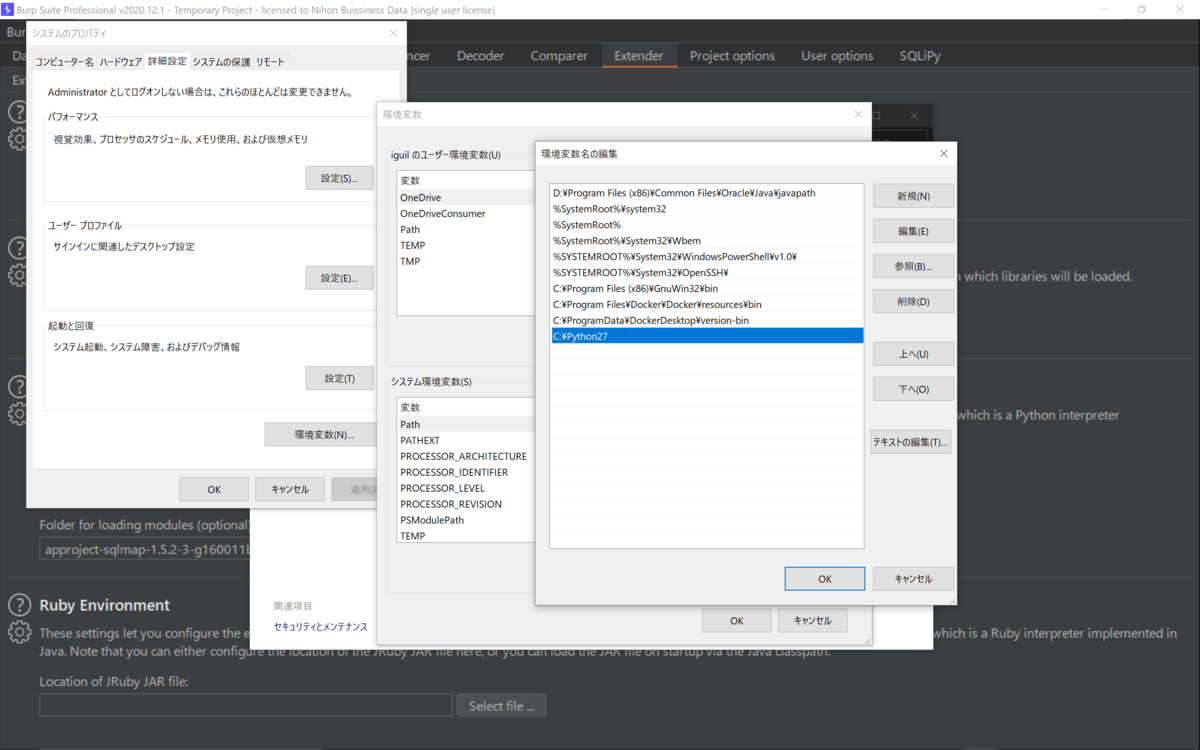The width and height of the screenshot is (1200, 750).
Task: Close the 環境変数名の編集 dialog with X
Action: tap(943, 154)
